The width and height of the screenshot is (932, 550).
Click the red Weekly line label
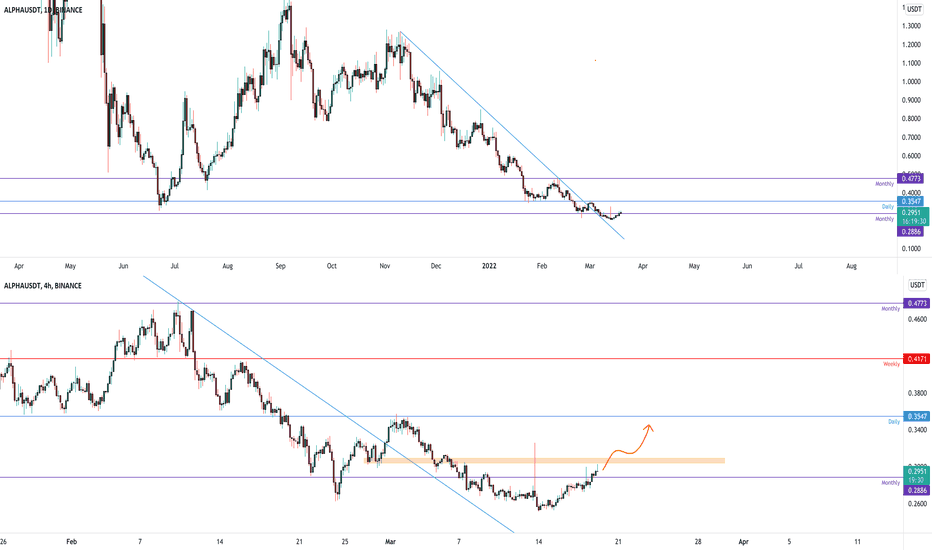point(891,364)
